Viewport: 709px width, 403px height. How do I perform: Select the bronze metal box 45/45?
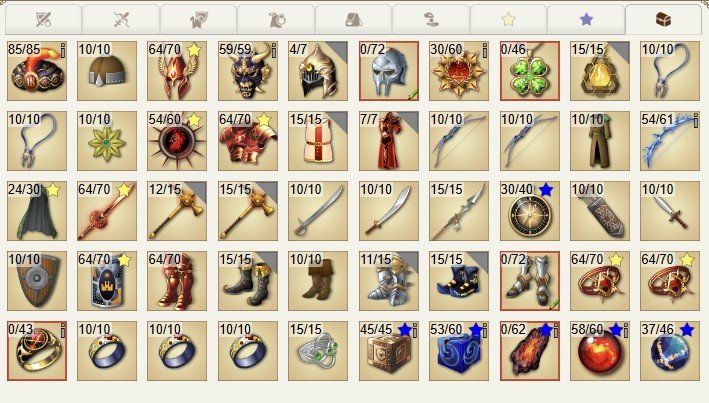(389, 351)
